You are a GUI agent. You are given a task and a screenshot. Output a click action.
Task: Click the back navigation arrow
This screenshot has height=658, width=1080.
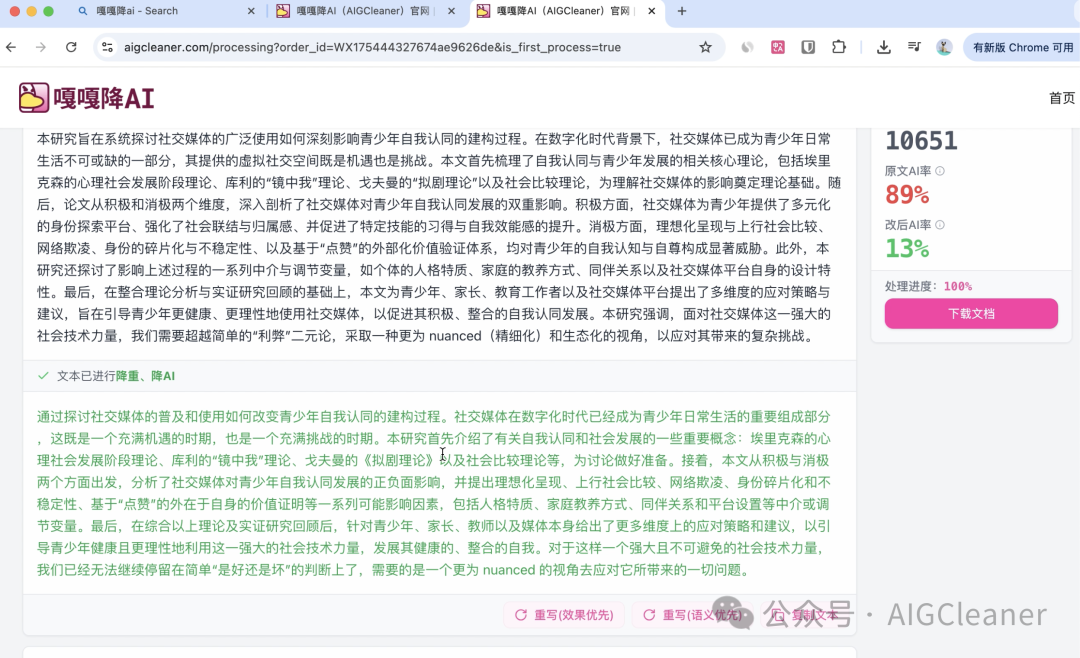coord(11,47)
